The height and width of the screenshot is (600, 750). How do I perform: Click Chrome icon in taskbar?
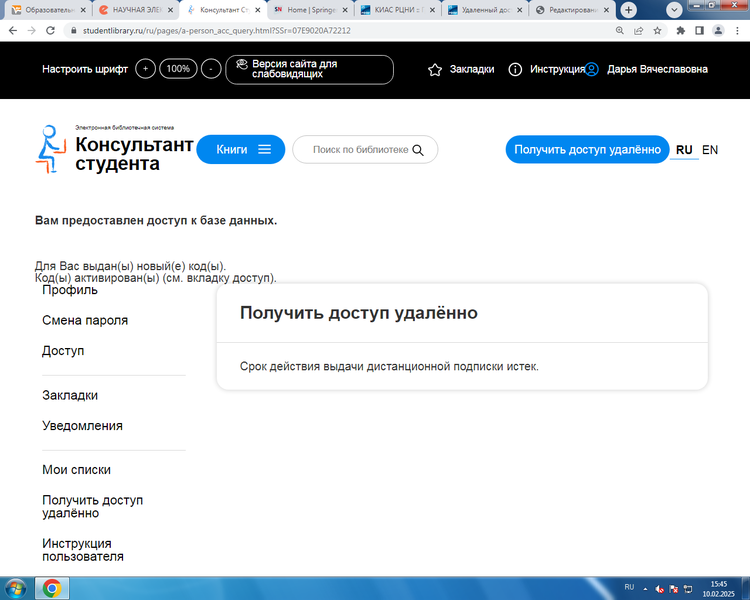tap(52, 588)
